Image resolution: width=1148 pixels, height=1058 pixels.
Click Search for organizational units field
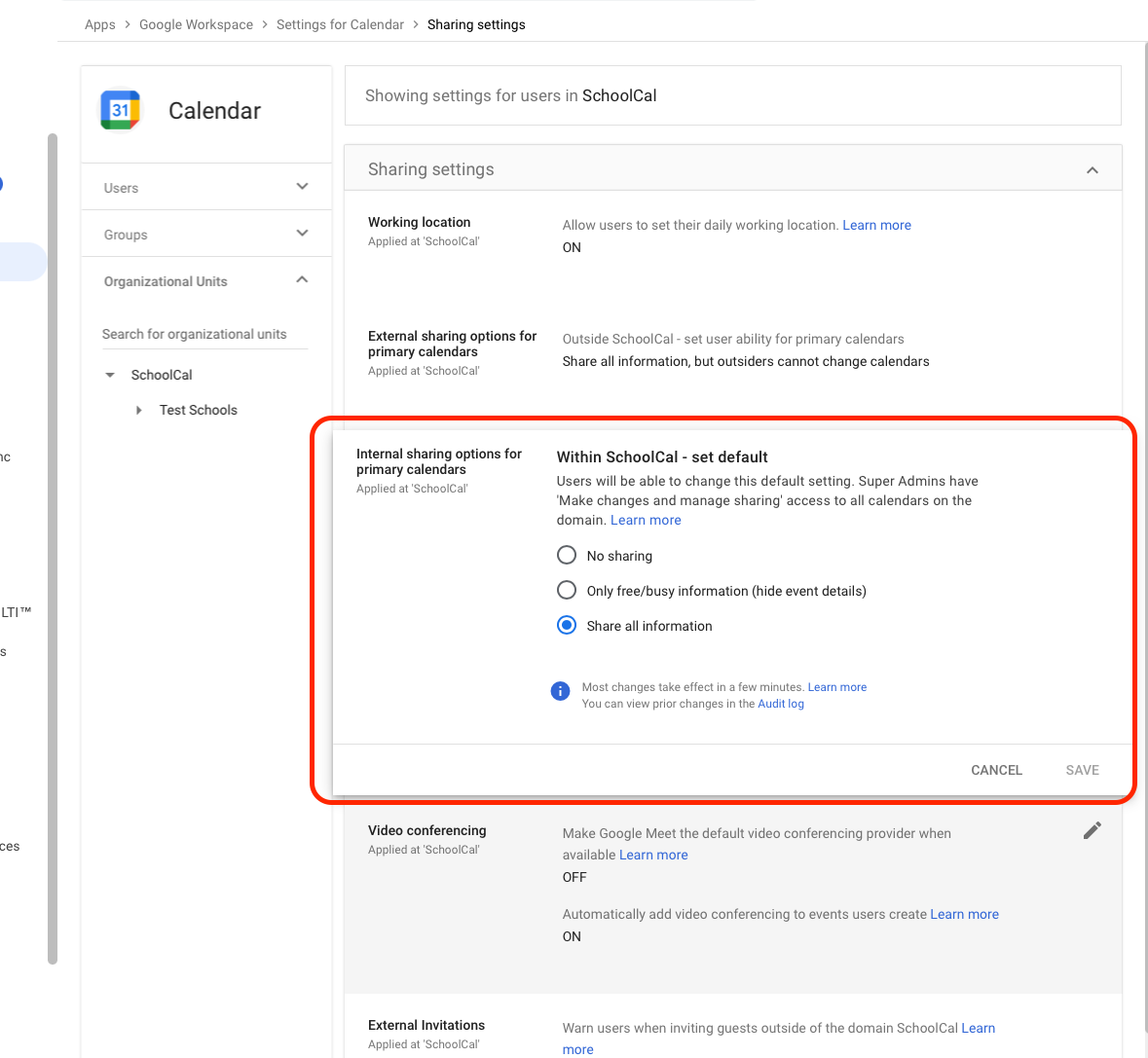click(205, 334)
